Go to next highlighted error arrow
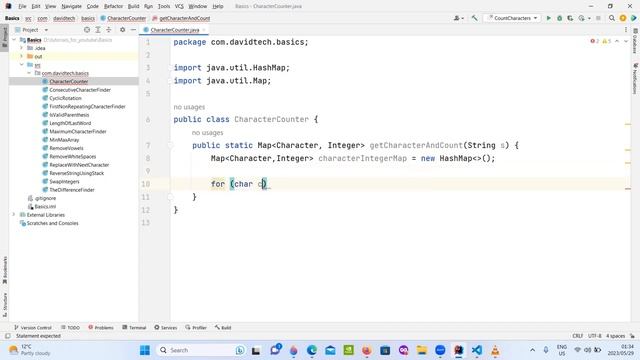This screenshot has width=640, height=360. 626,41
